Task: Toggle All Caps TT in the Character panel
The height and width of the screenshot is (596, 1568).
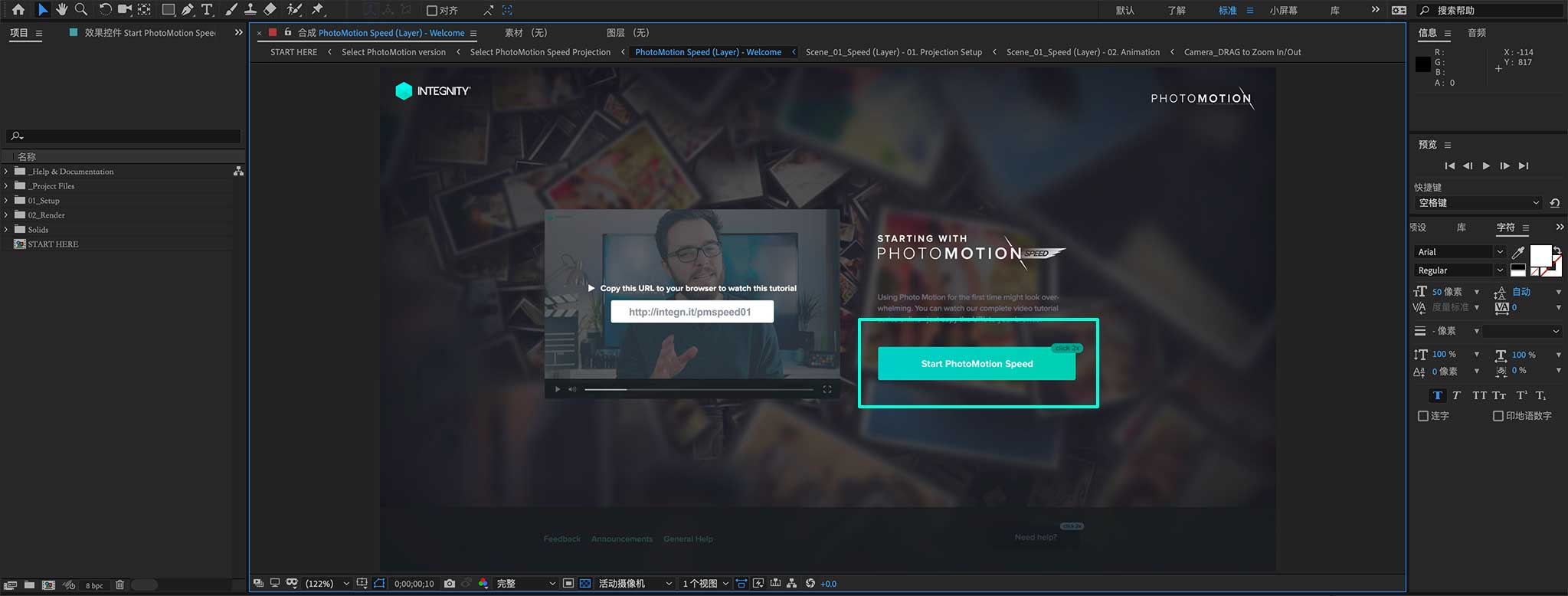Action: pos(1479,396)
